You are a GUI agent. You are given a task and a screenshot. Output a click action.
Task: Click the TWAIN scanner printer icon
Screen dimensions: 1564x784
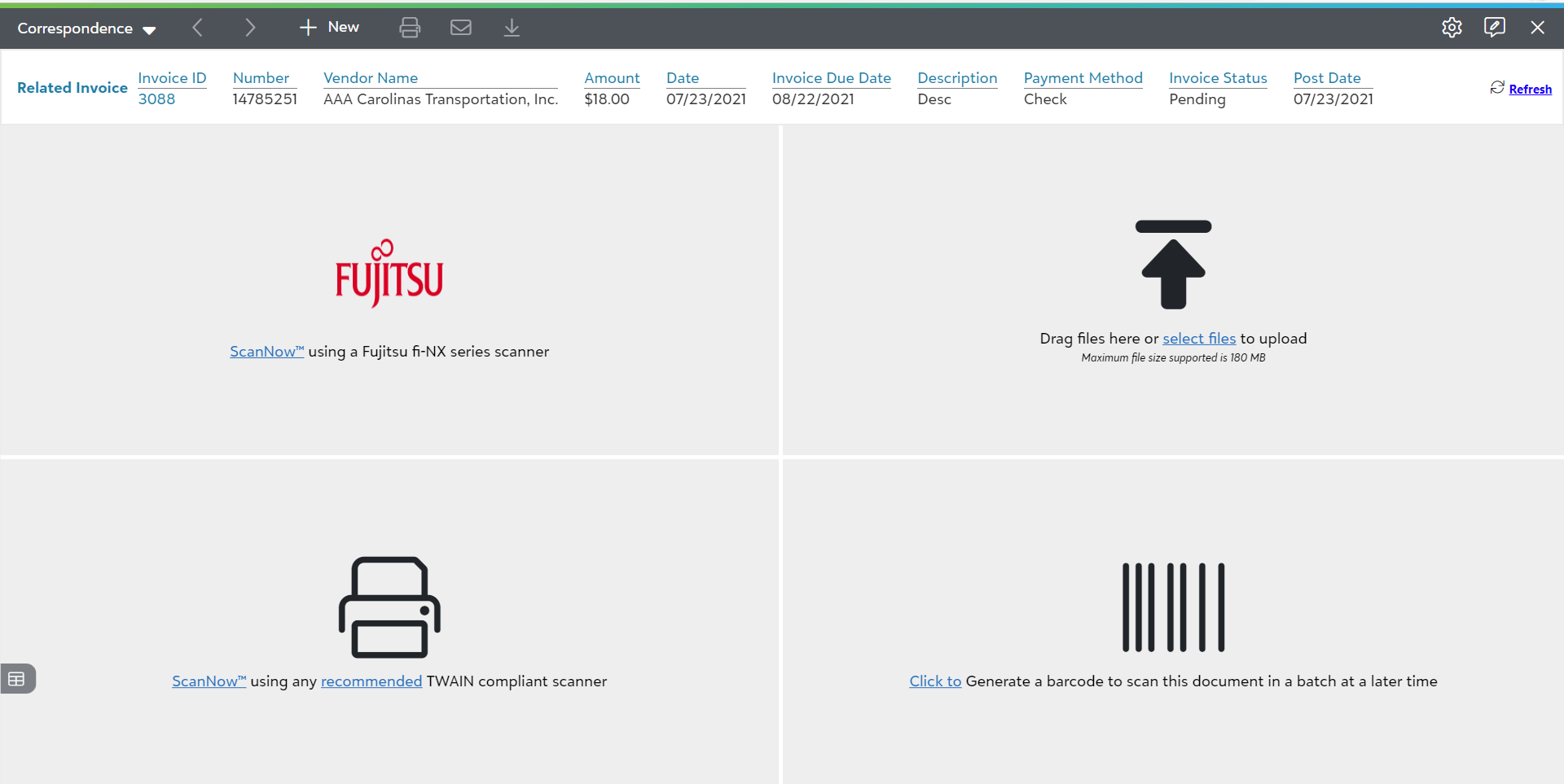389,607
